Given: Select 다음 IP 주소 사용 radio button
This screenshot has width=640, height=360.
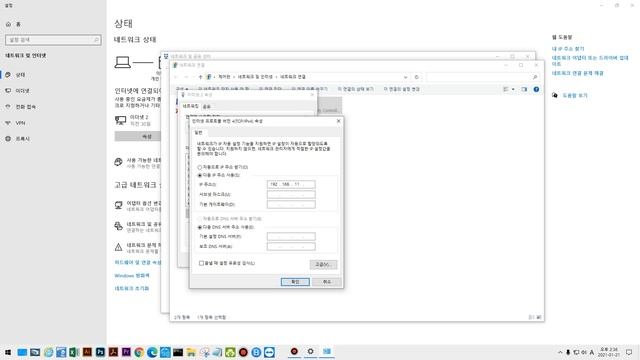Looking at the screenshot, I should click(200, 175).
